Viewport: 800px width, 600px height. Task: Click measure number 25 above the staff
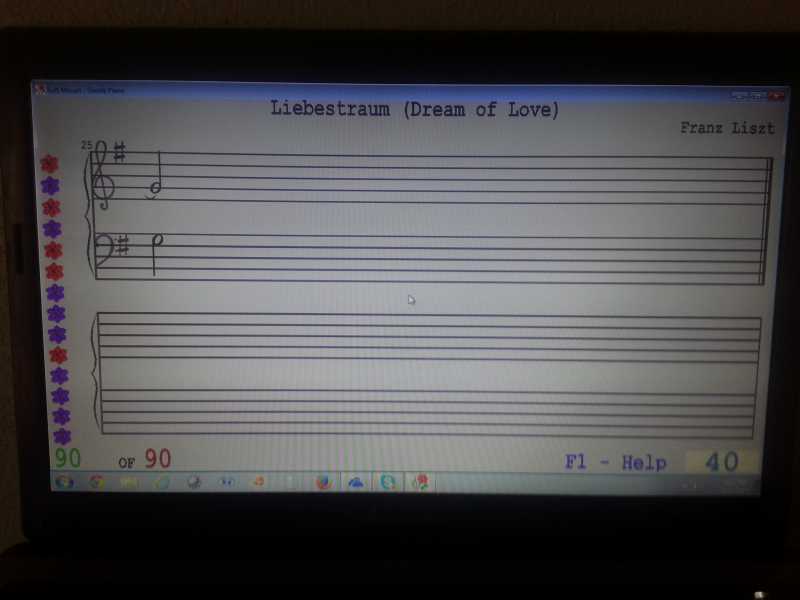(86, 145)
